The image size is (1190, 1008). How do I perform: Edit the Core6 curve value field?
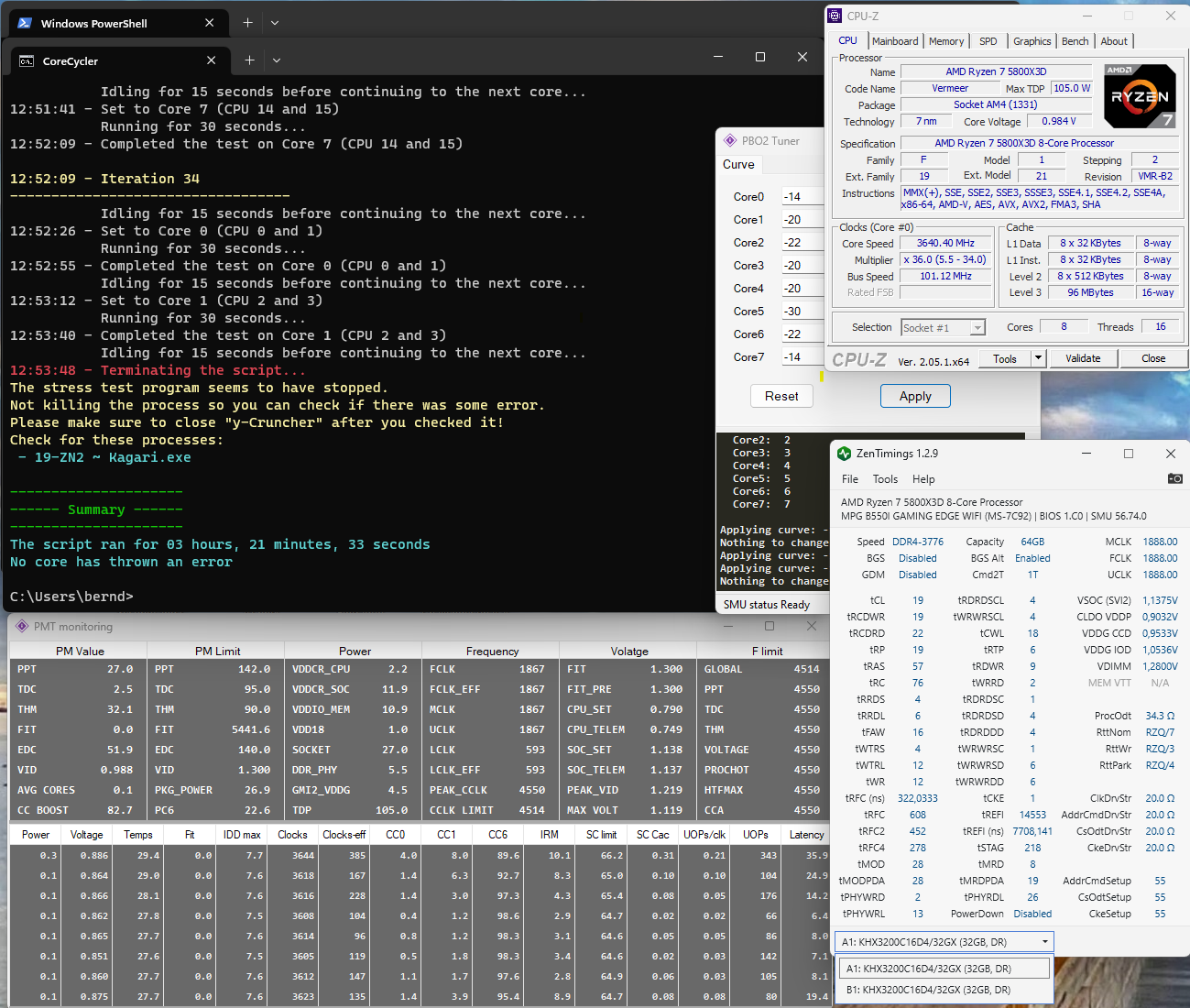tap(803, 334)
